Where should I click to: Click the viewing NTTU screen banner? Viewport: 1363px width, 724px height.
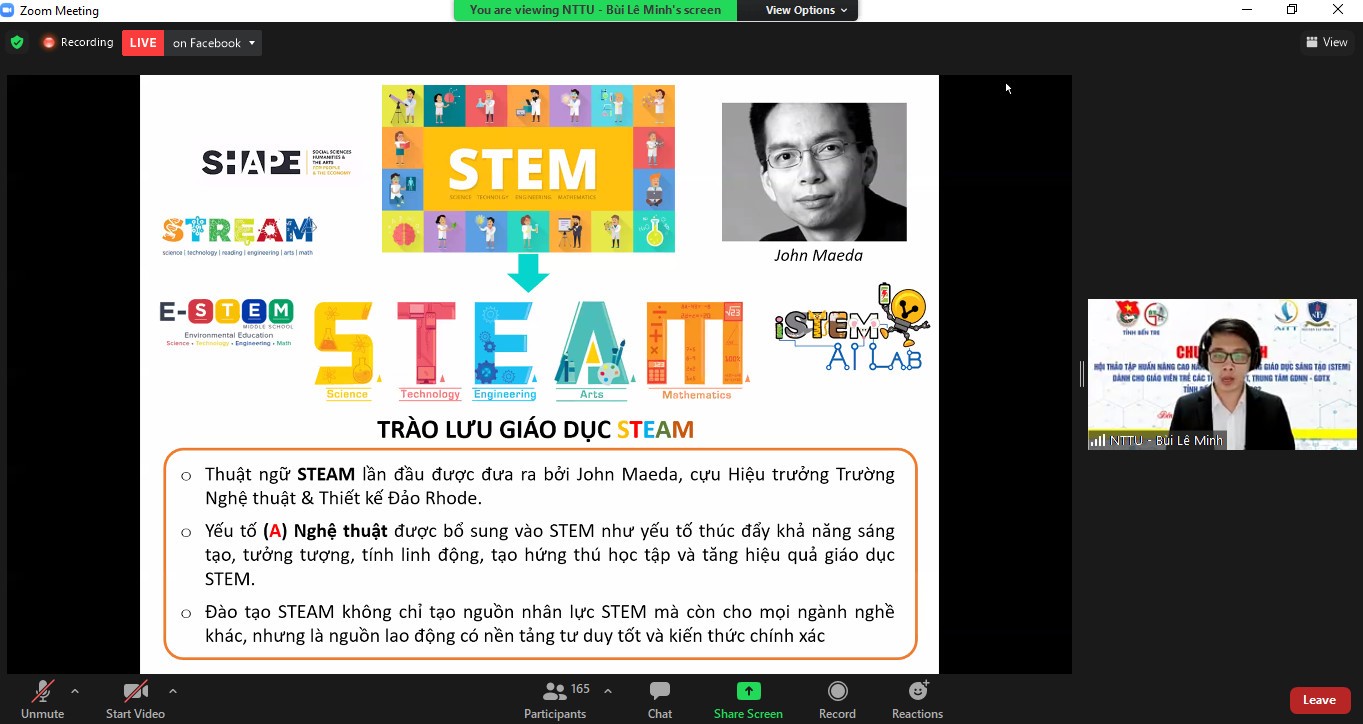(x=595, y=10)
